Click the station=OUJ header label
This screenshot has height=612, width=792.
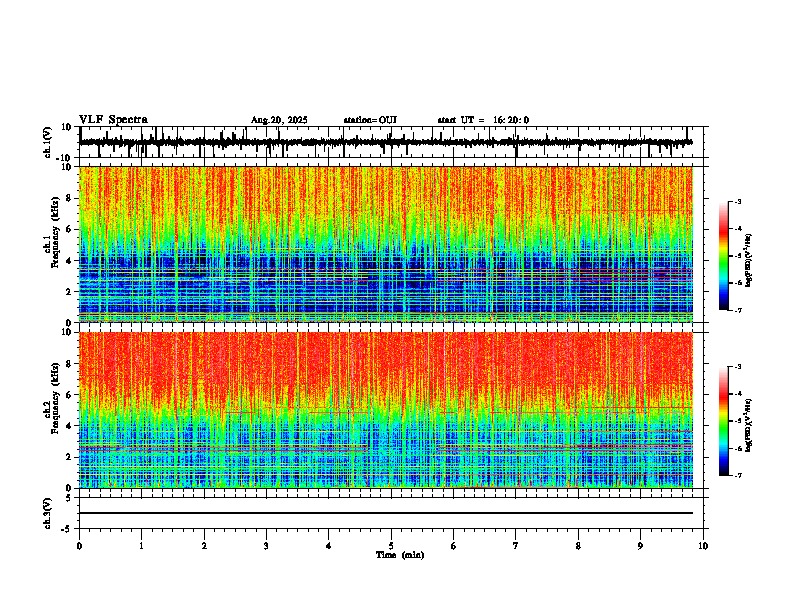[370, 120]
